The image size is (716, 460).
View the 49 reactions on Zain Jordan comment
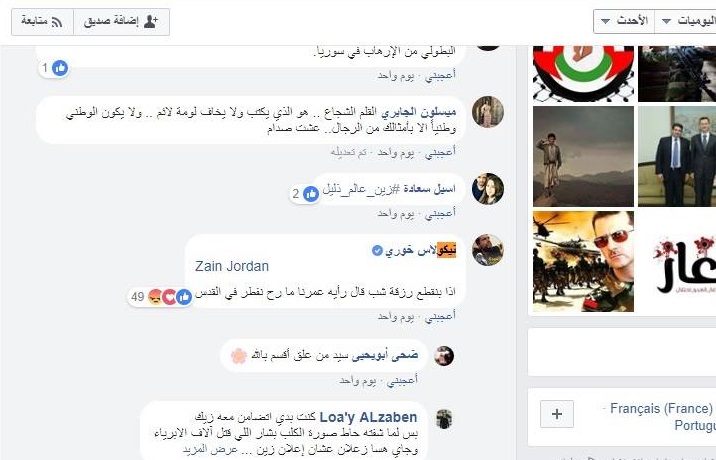click(159, 297)
